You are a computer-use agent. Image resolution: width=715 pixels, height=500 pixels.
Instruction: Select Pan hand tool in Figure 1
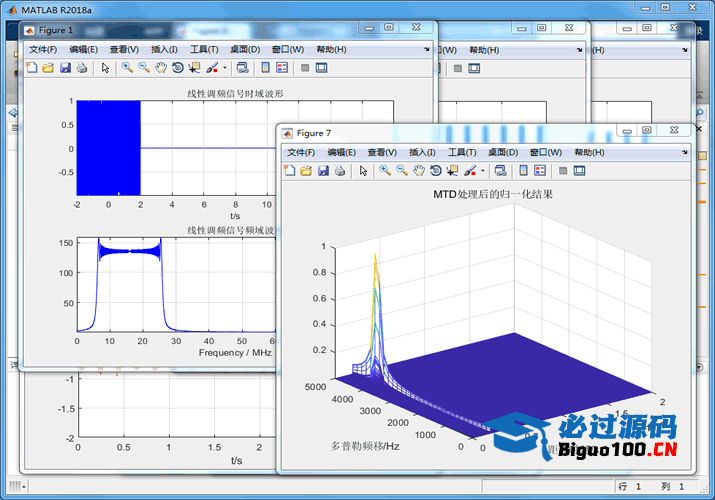pyautogui.click(x=161, y=68)
